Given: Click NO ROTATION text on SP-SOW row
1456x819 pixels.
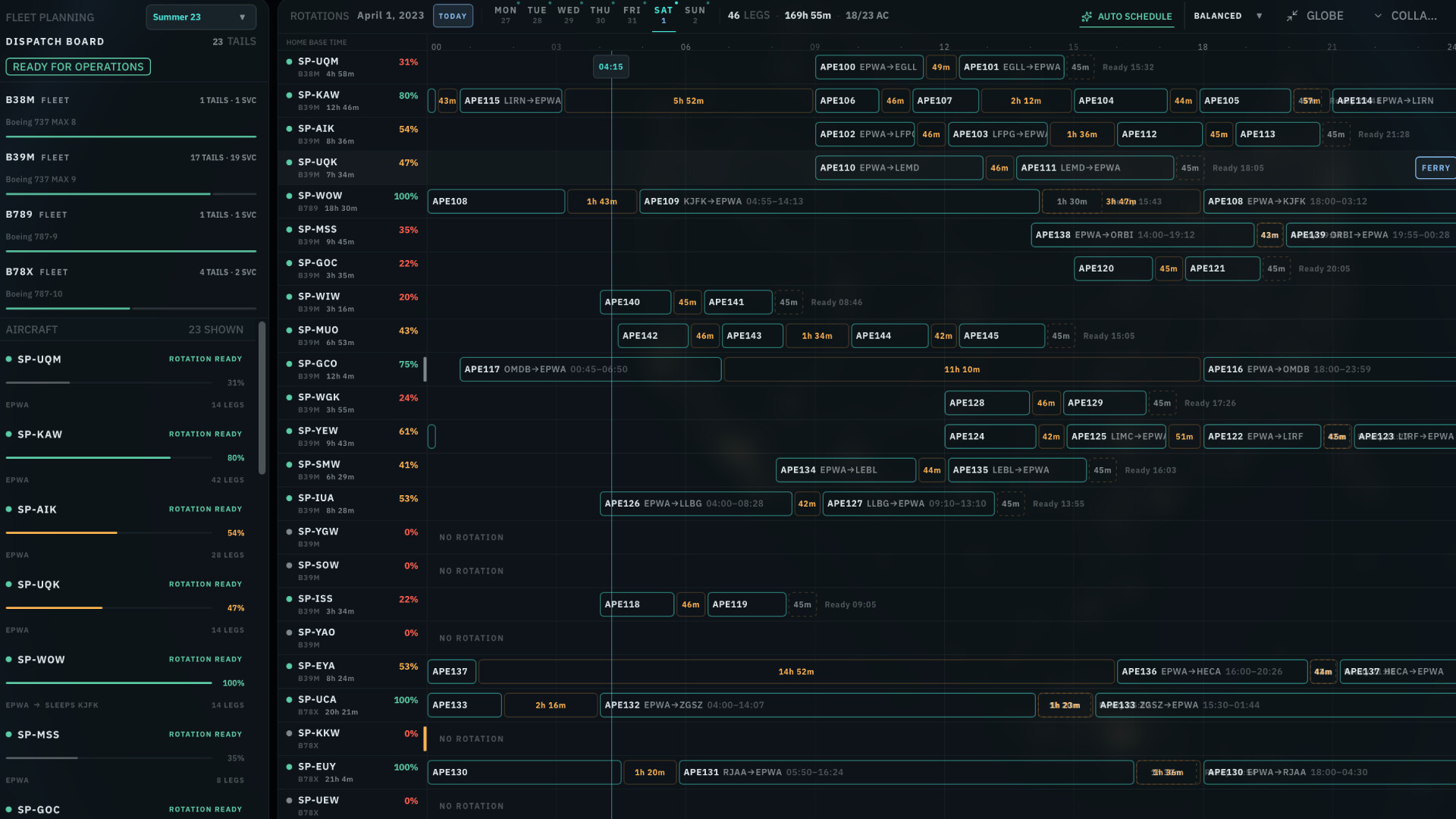Looking at the screenshot, I should (x=471, y=571).
